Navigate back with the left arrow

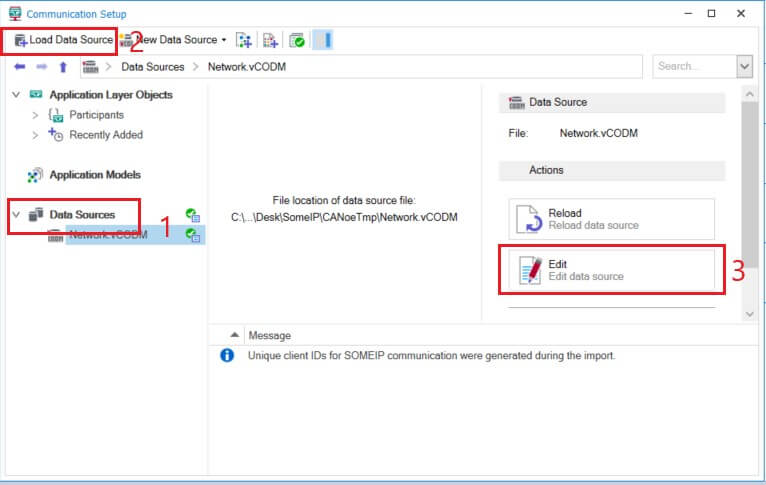(20, 67)
